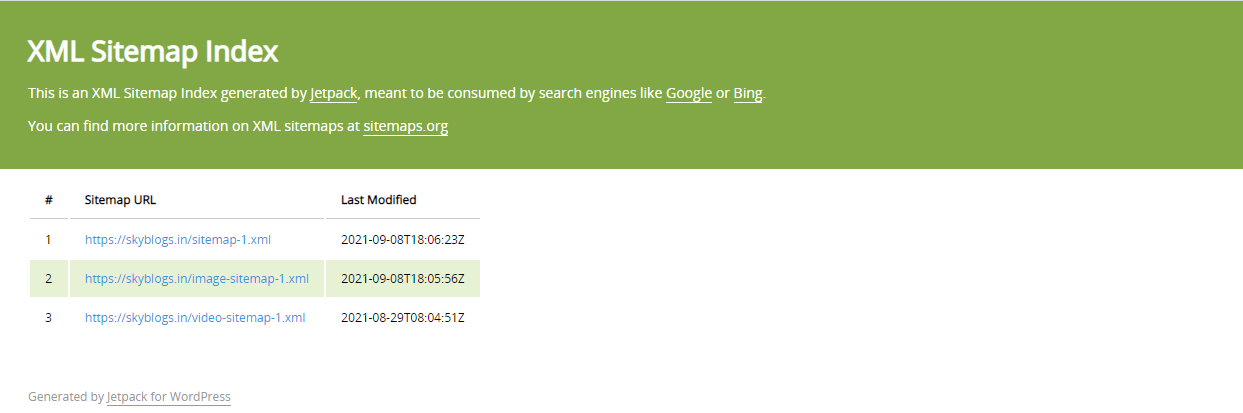Open the image-sitemap-1.xml link

pos(196,279)
